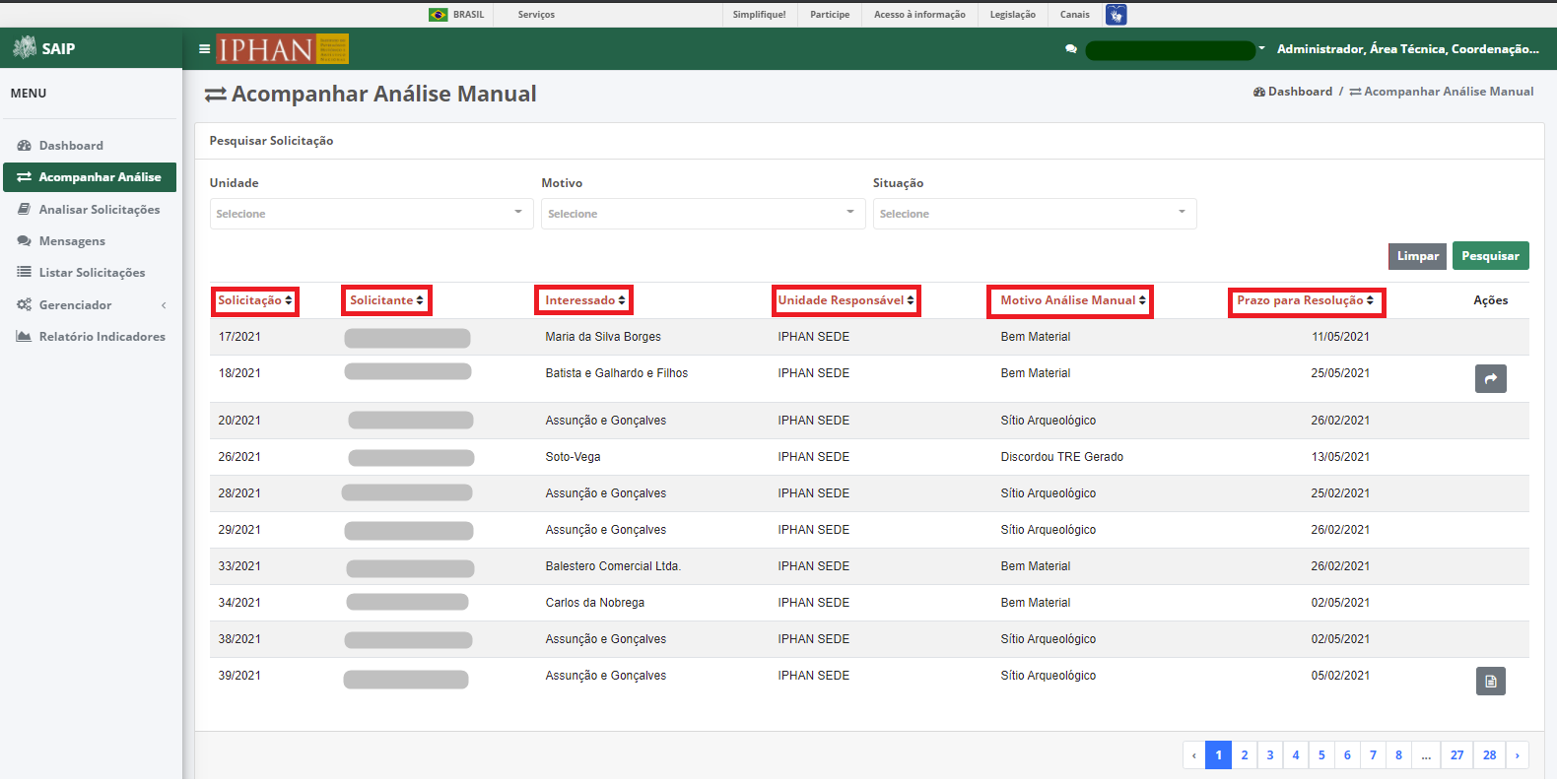The height and width of the screenshot is (784, 1557).
Task: Click Carlos da Nobrega cell
Action: click(x=594, y=603)
